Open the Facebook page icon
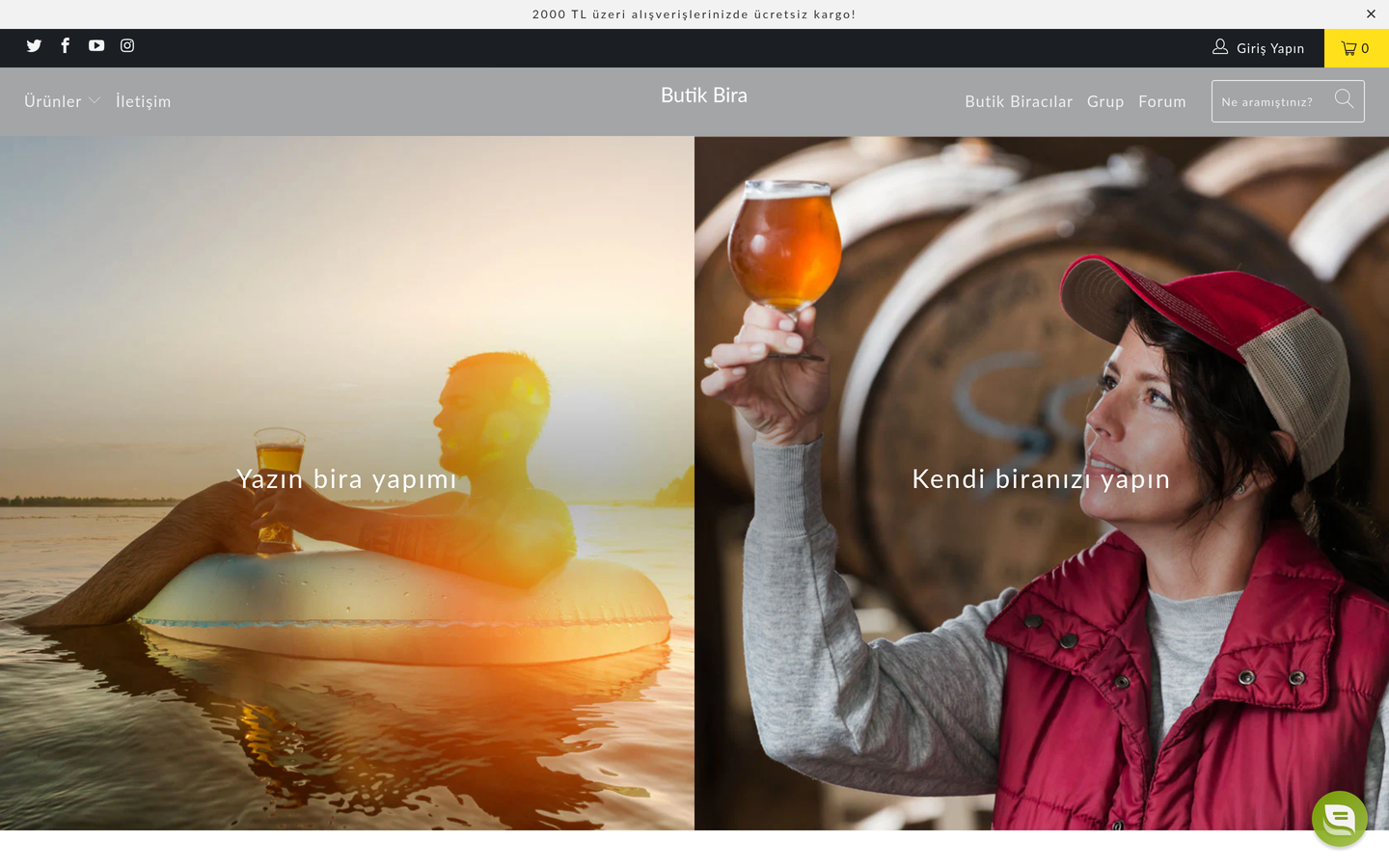 [66, 45]
